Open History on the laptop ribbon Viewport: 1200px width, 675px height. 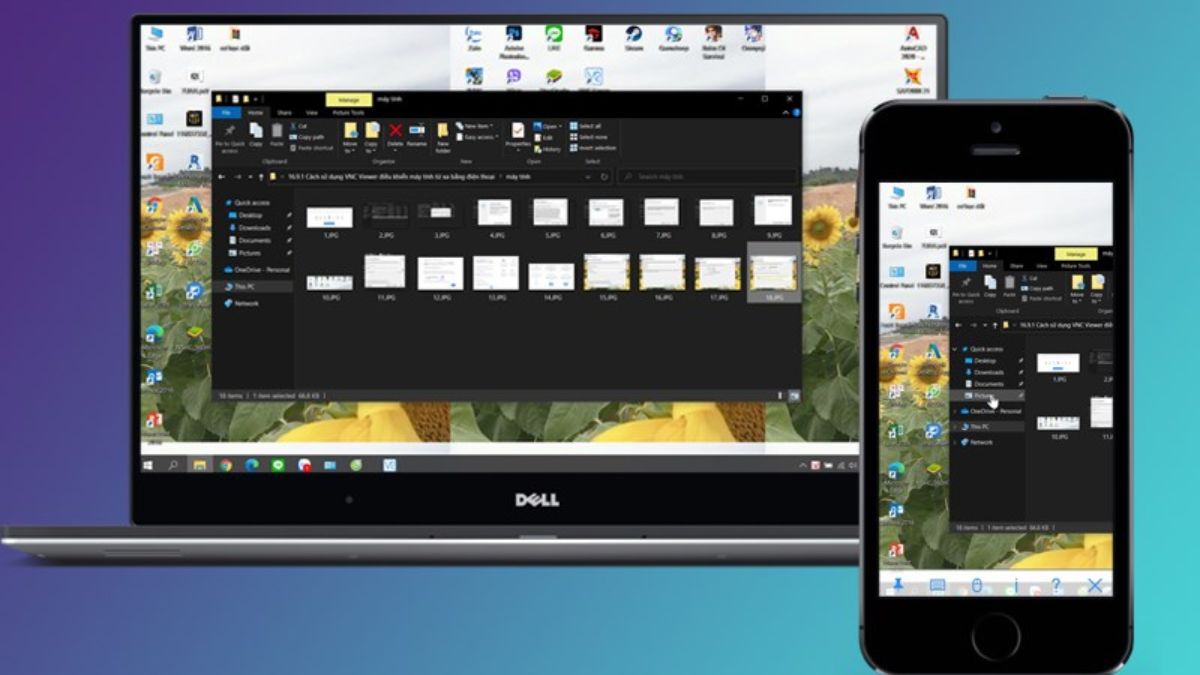547,149
